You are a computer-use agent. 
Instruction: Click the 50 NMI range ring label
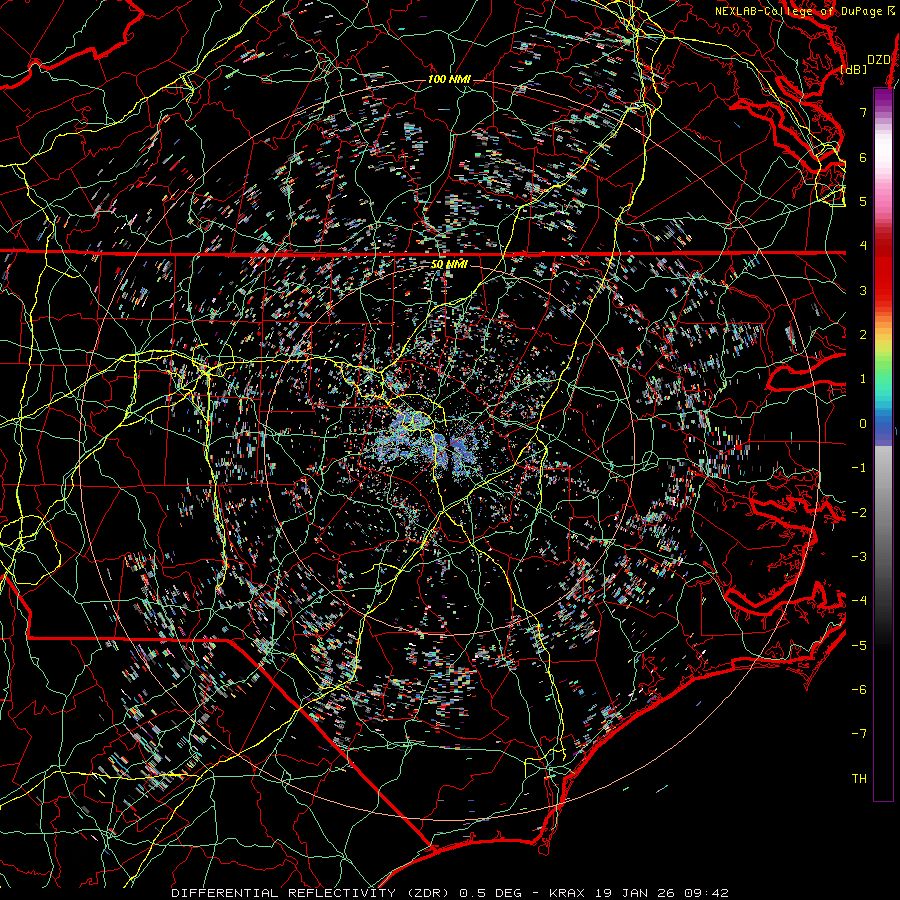(449, 265)
